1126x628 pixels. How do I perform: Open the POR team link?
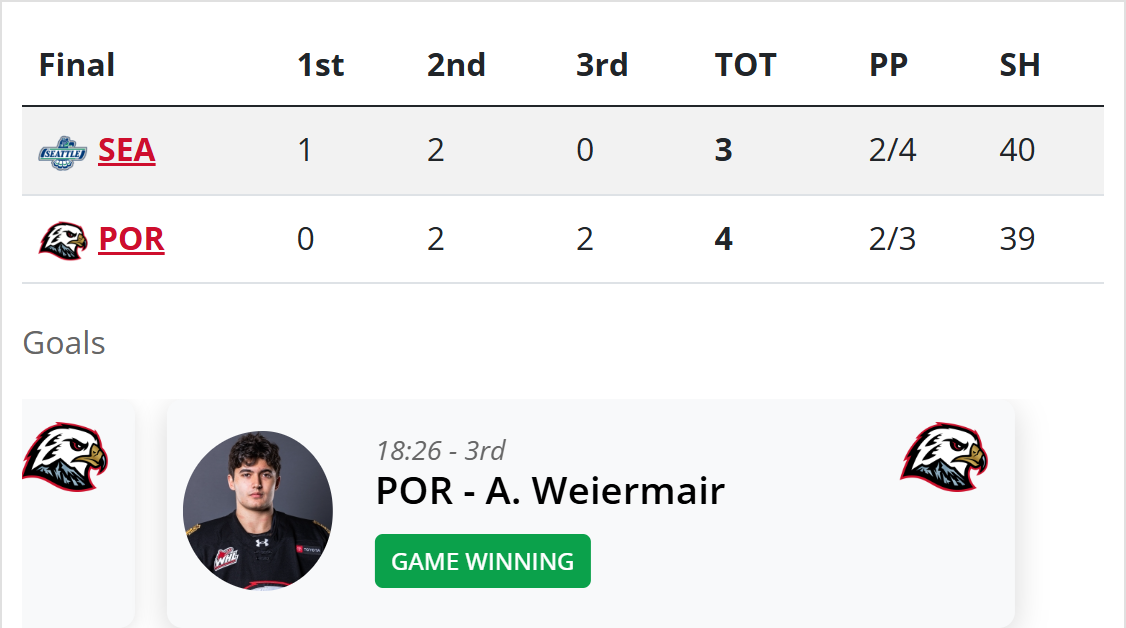pyautogui.click(x=131, y=240)
